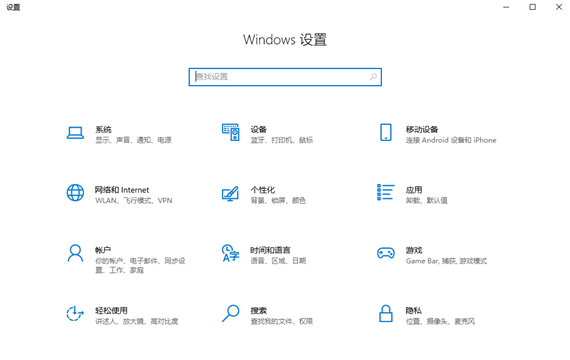Open the 系统 laptop icon
Screen dimensions: 570x360
point(75,133)
